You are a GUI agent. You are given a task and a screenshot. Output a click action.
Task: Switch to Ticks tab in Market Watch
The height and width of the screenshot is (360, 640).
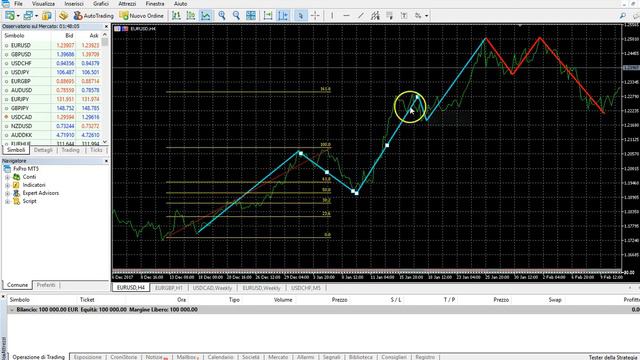96,150
